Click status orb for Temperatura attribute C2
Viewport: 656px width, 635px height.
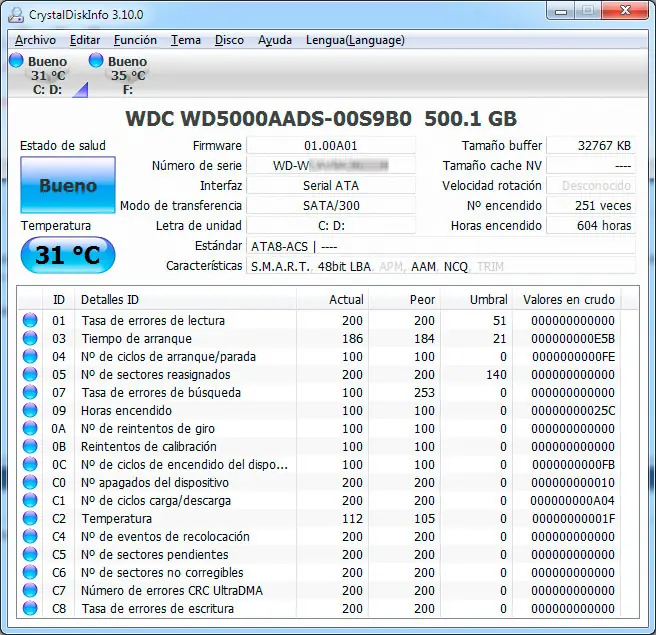30,518
